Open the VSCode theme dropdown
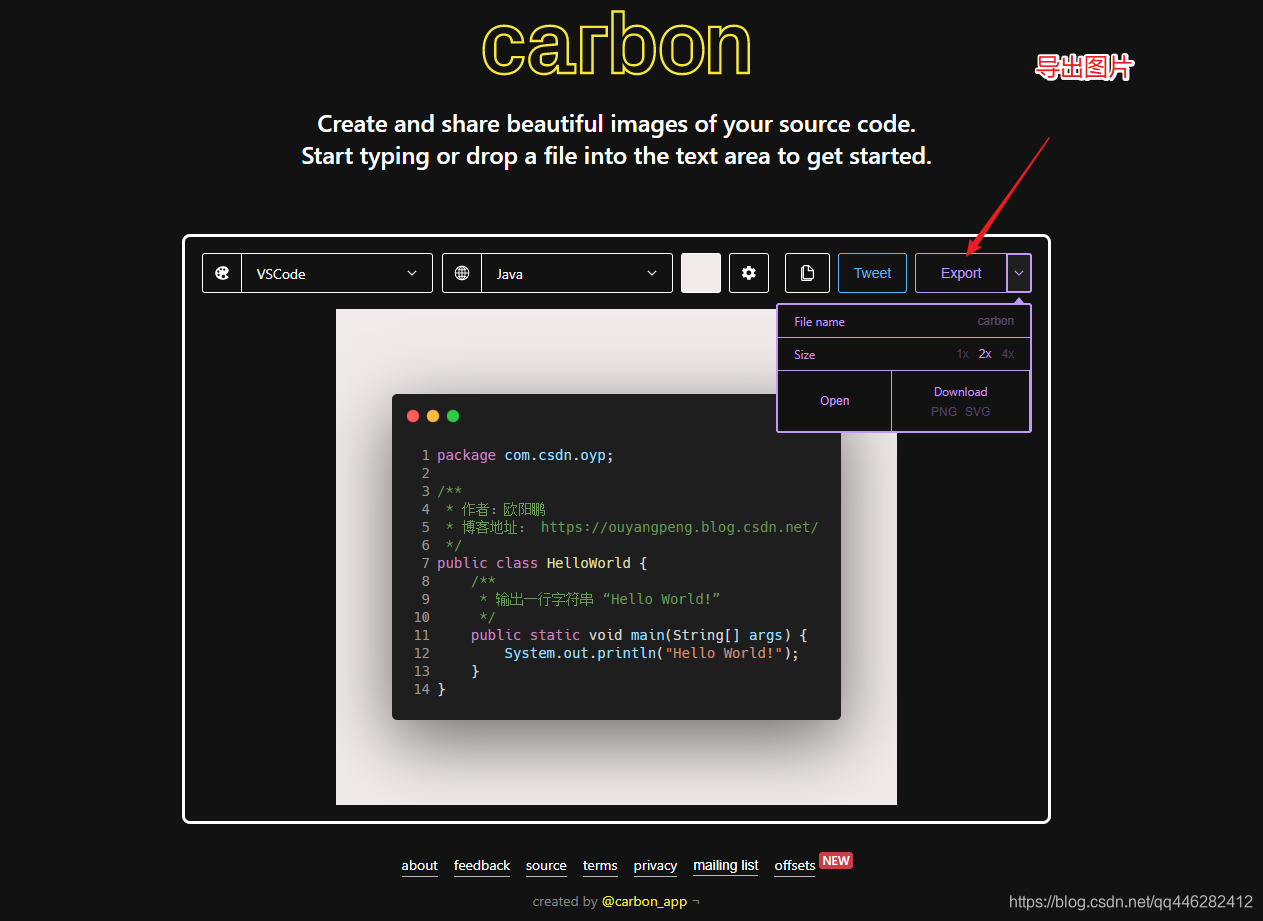This screenshot has height=921, width=1263. point(336,273)
